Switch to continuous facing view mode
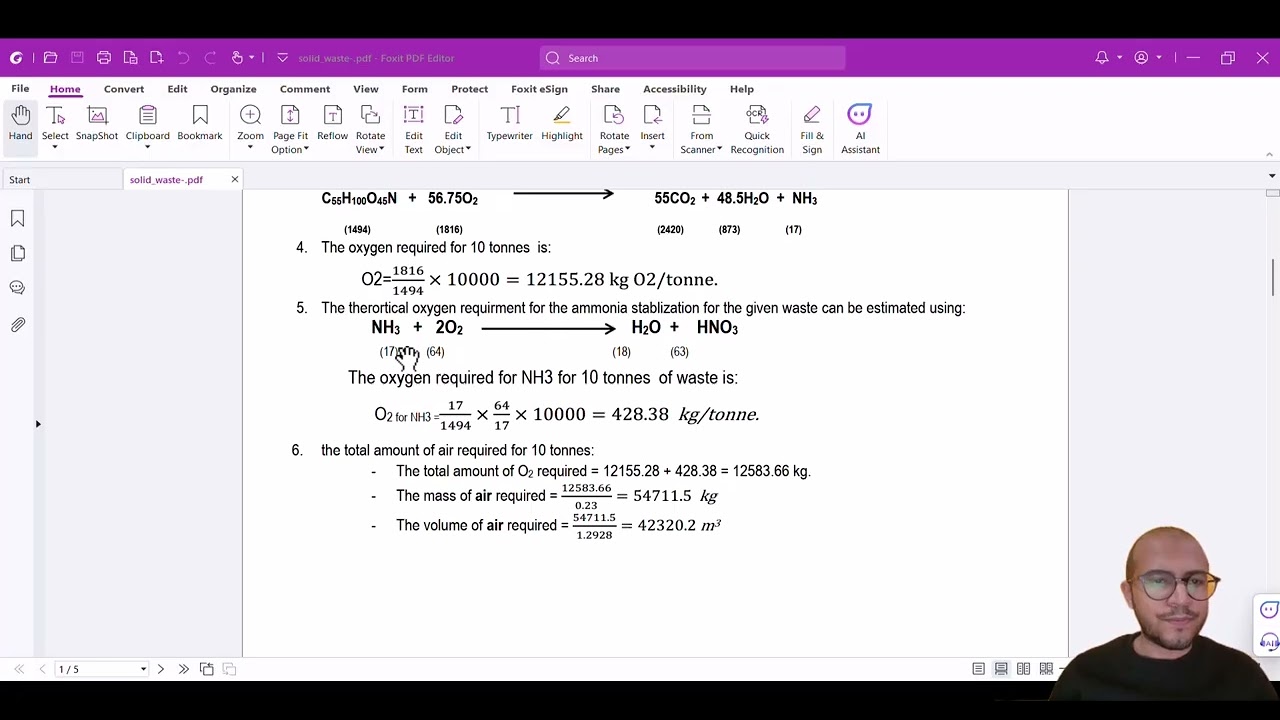Viewport: 1280px width, 720px height. (1046, 669)
